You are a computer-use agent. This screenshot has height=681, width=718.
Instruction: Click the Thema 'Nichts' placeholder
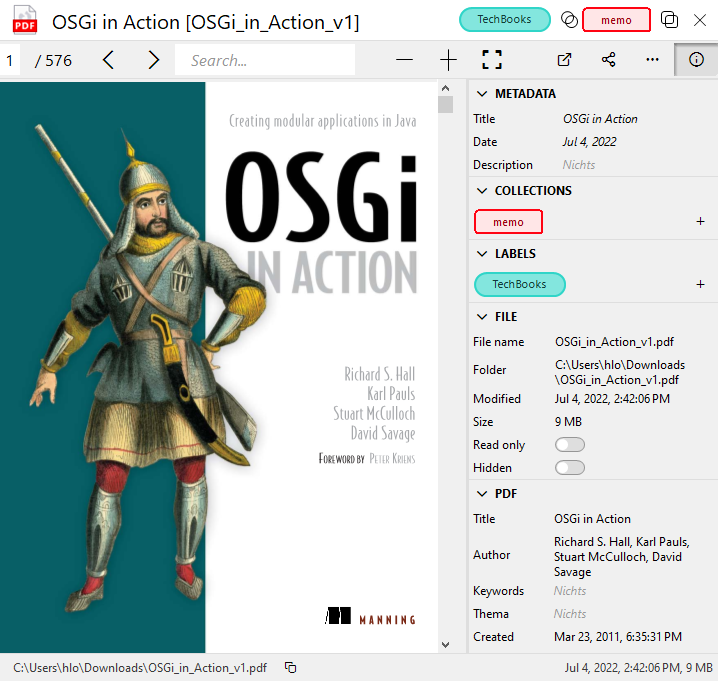pos(570,614)
